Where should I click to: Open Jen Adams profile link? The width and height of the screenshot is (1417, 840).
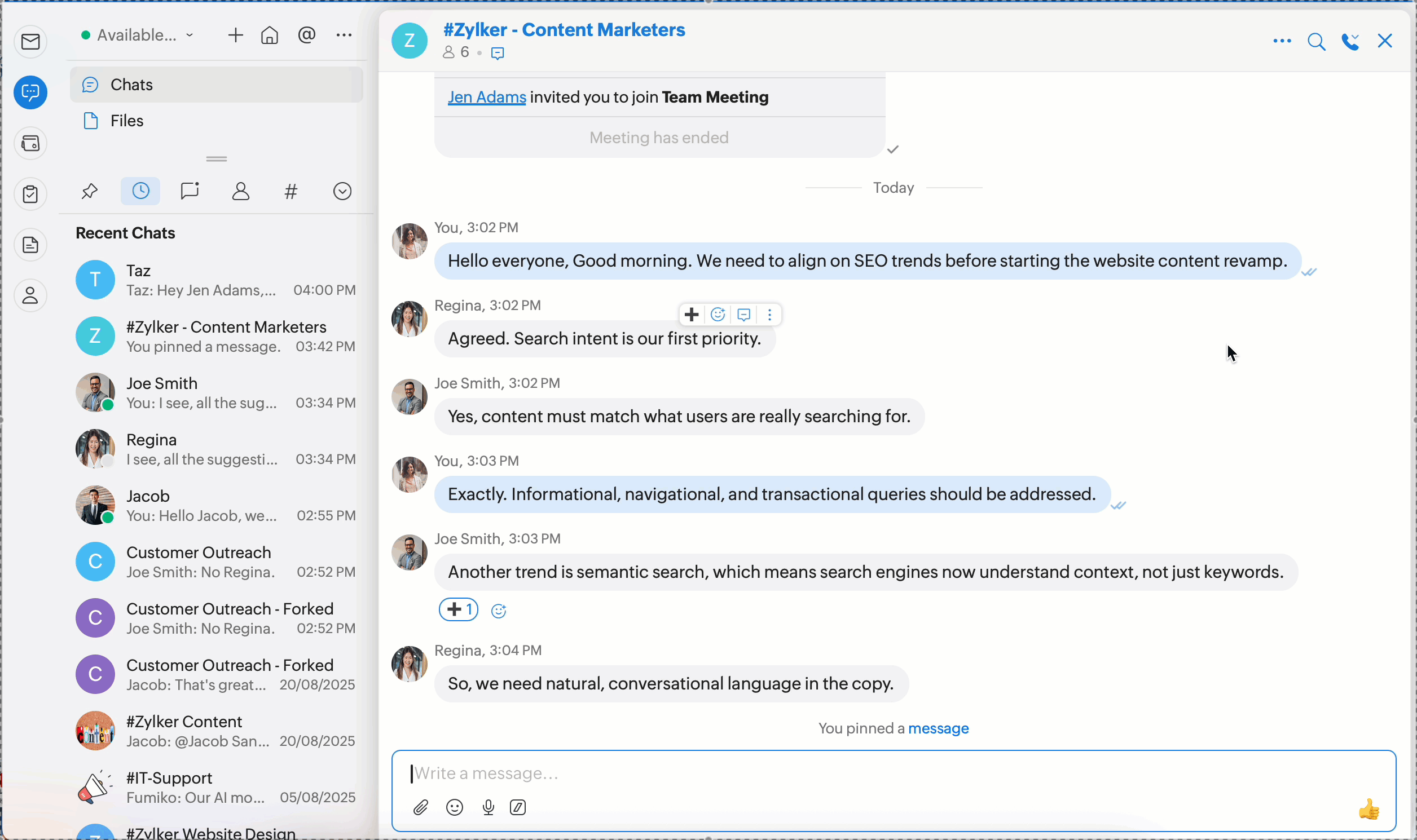pos(486,98)
